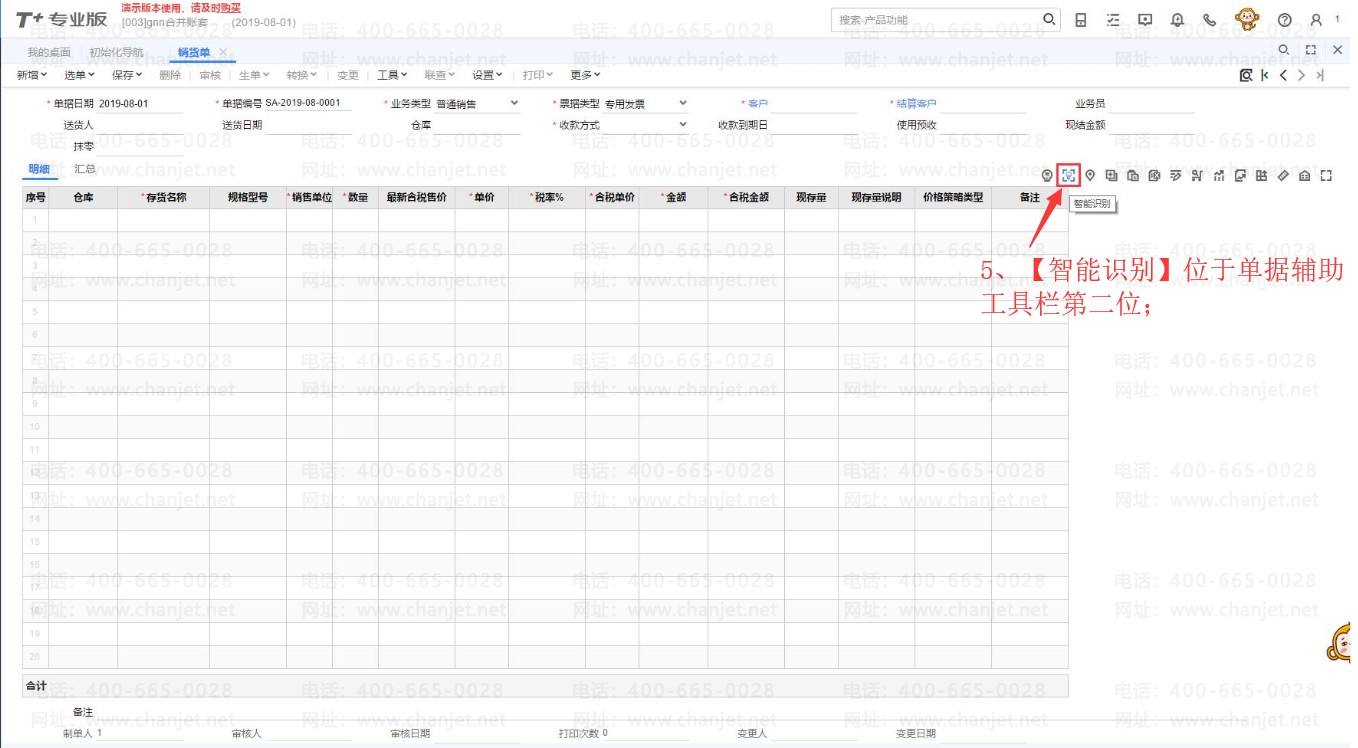
Task: Select the 销货单 tab
Action: tap(194, 52)
